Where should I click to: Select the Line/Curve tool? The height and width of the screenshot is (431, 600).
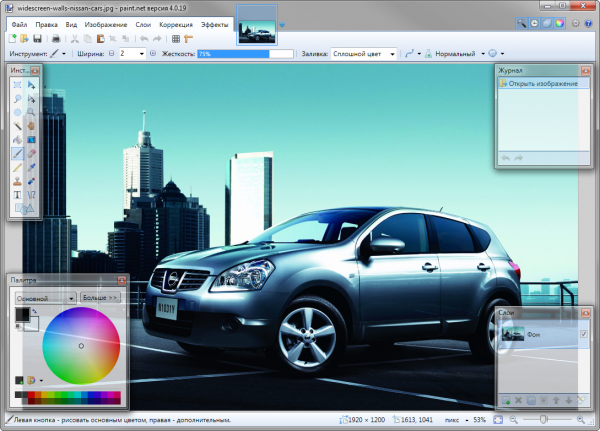31,195
